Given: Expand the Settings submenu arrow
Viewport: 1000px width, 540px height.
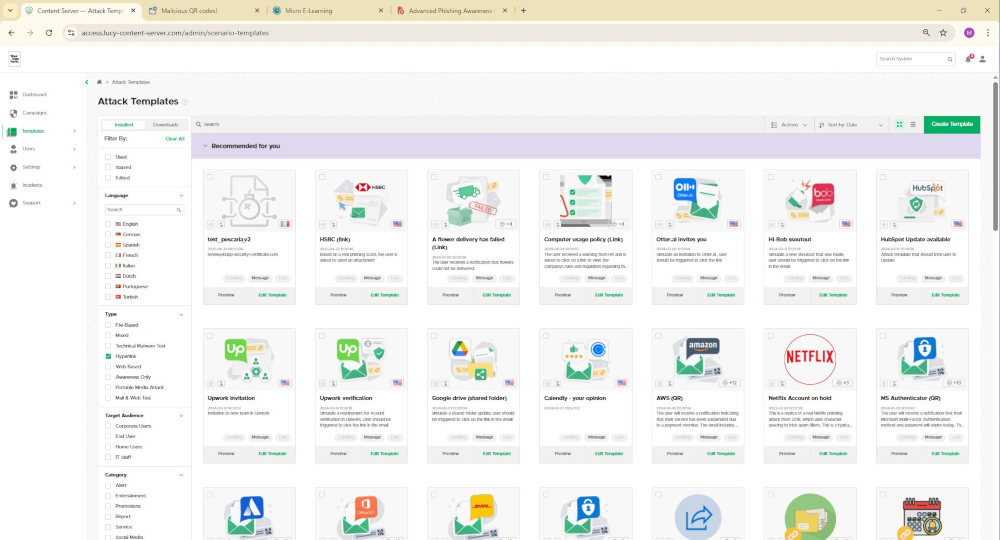Looking at the screenshot, I should [75, 167].
